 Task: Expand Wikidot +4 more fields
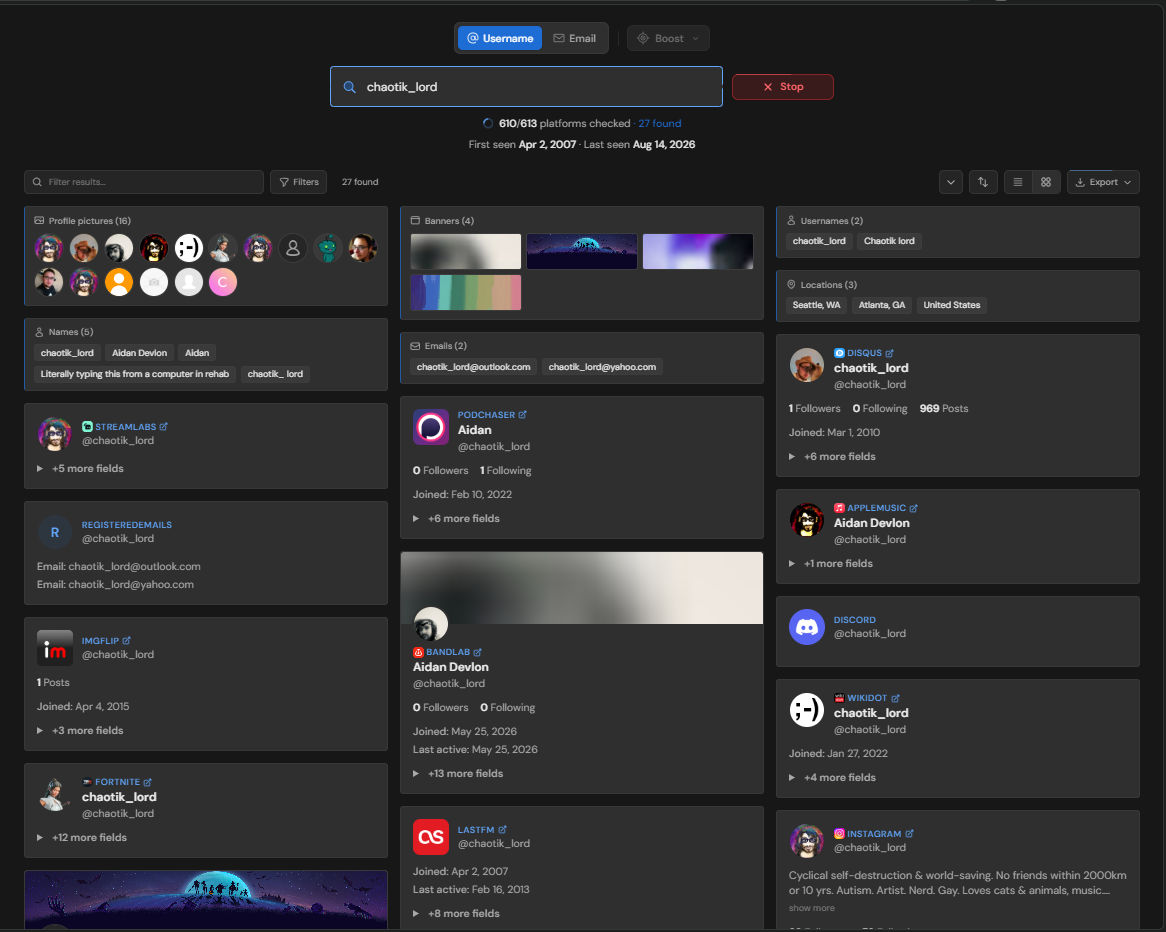[x=832, y=777]
